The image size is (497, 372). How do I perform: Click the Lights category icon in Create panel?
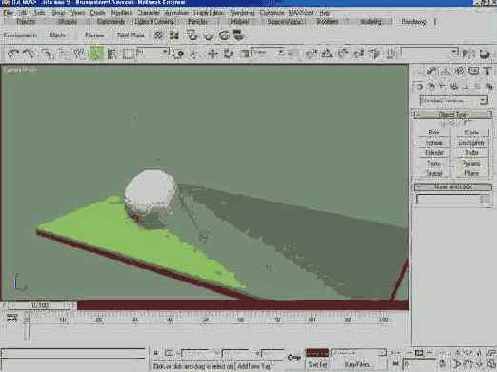(443, 87)
